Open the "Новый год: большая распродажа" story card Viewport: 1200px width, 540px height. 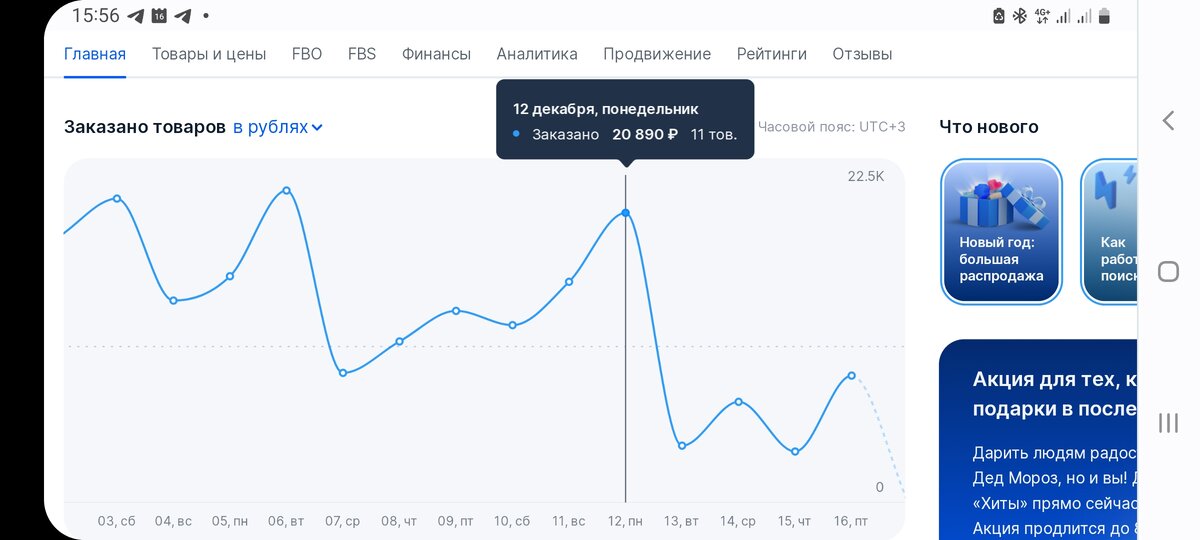coord(1001,231)
